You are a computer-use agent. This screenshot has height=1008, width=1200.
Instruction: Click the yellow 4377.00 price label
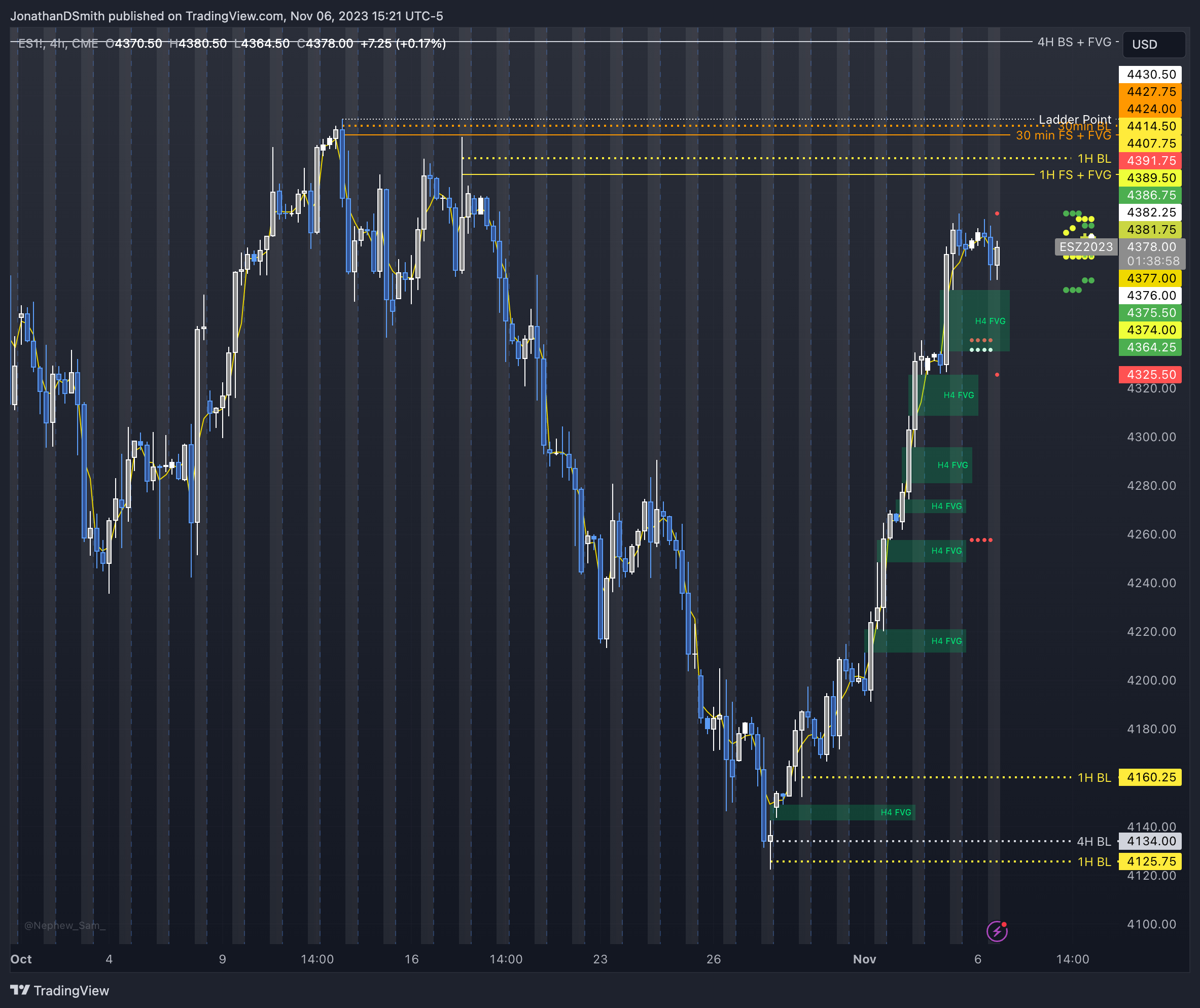(1150, 278)
